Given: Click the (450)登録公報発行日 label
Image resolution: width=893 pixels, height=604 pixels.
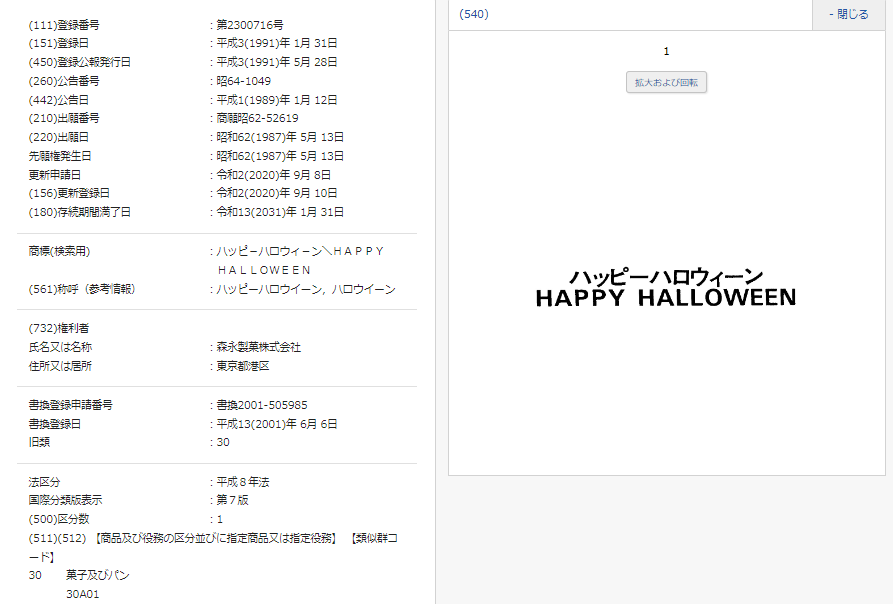Looking at the screenshot, I should tap(80, 62).
